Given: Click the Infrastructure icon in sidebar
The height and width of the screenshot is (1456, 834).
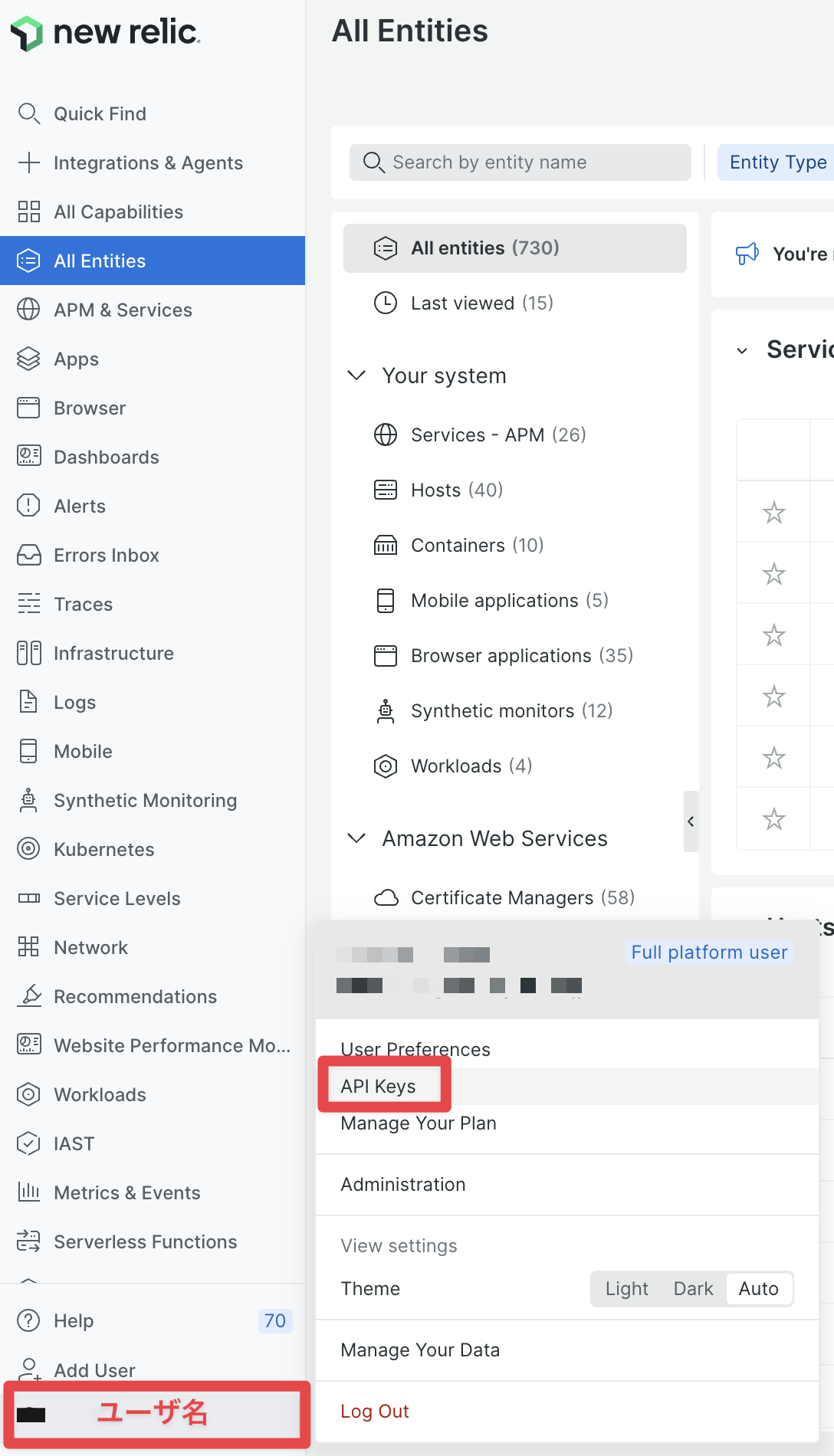Looking at the screenshot, I should point(28,653).
